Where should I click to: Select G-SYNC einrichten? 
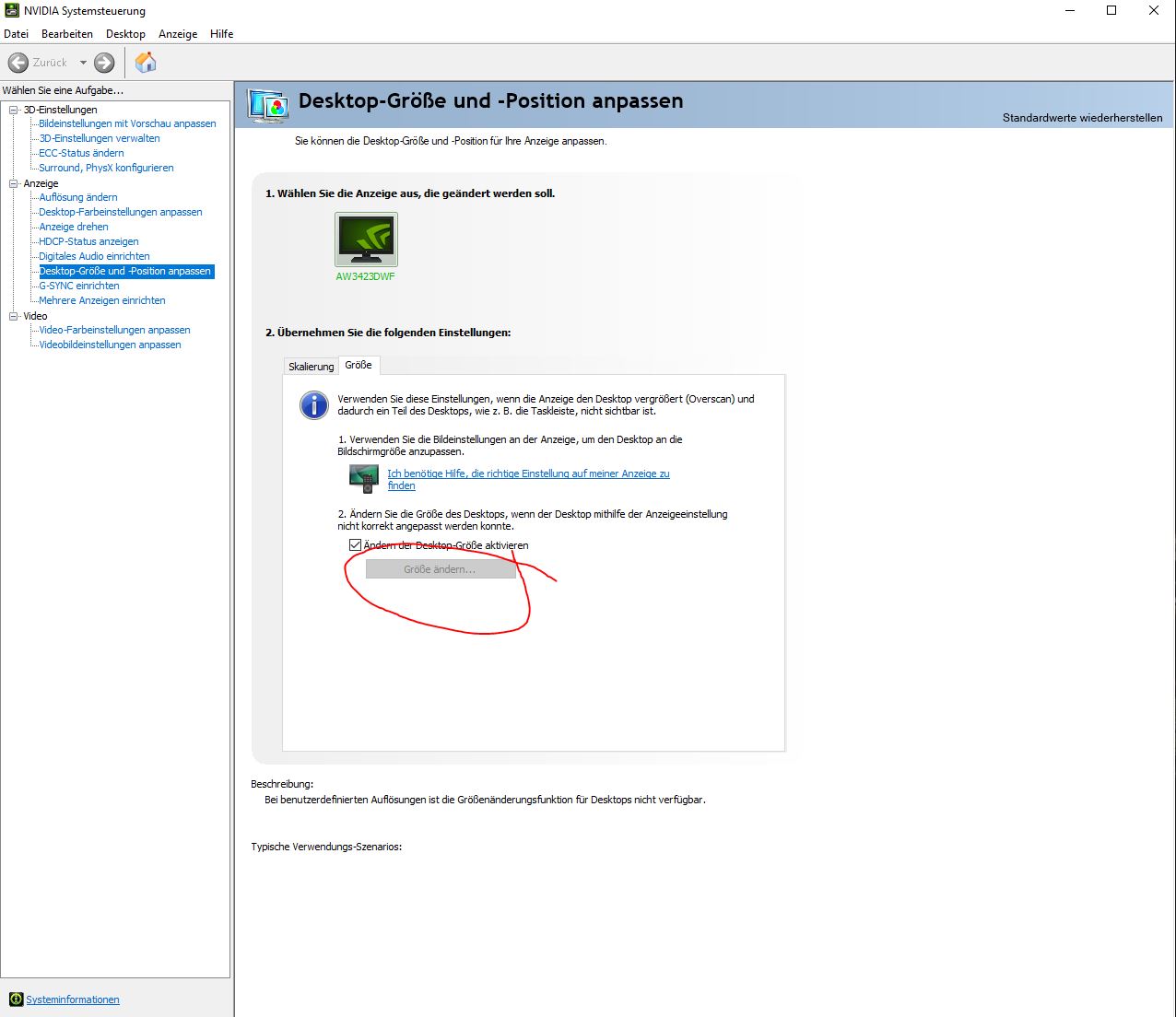(x=79, y=286)
